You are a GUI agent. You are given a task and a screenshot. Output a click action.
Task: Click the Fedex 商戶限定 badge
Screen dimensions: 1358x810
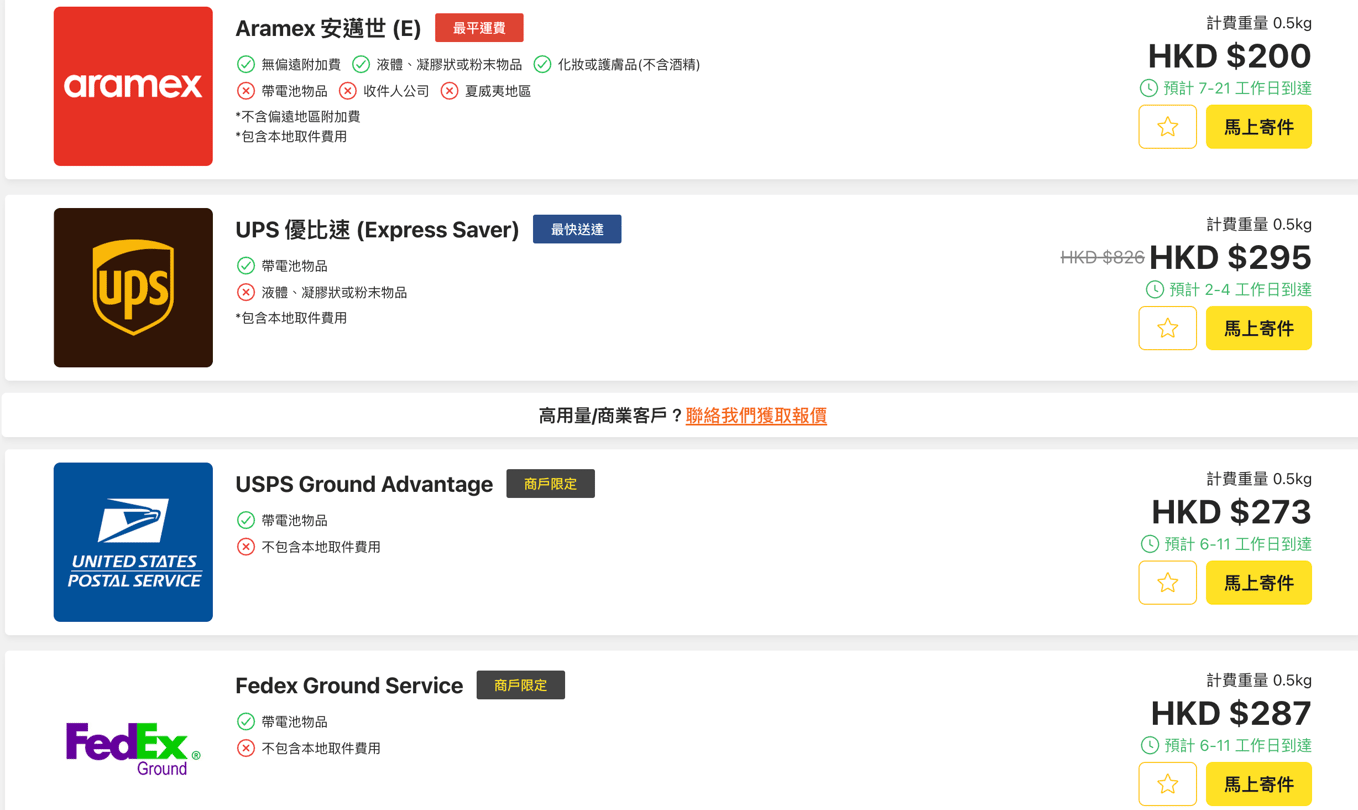click(520, 685)
